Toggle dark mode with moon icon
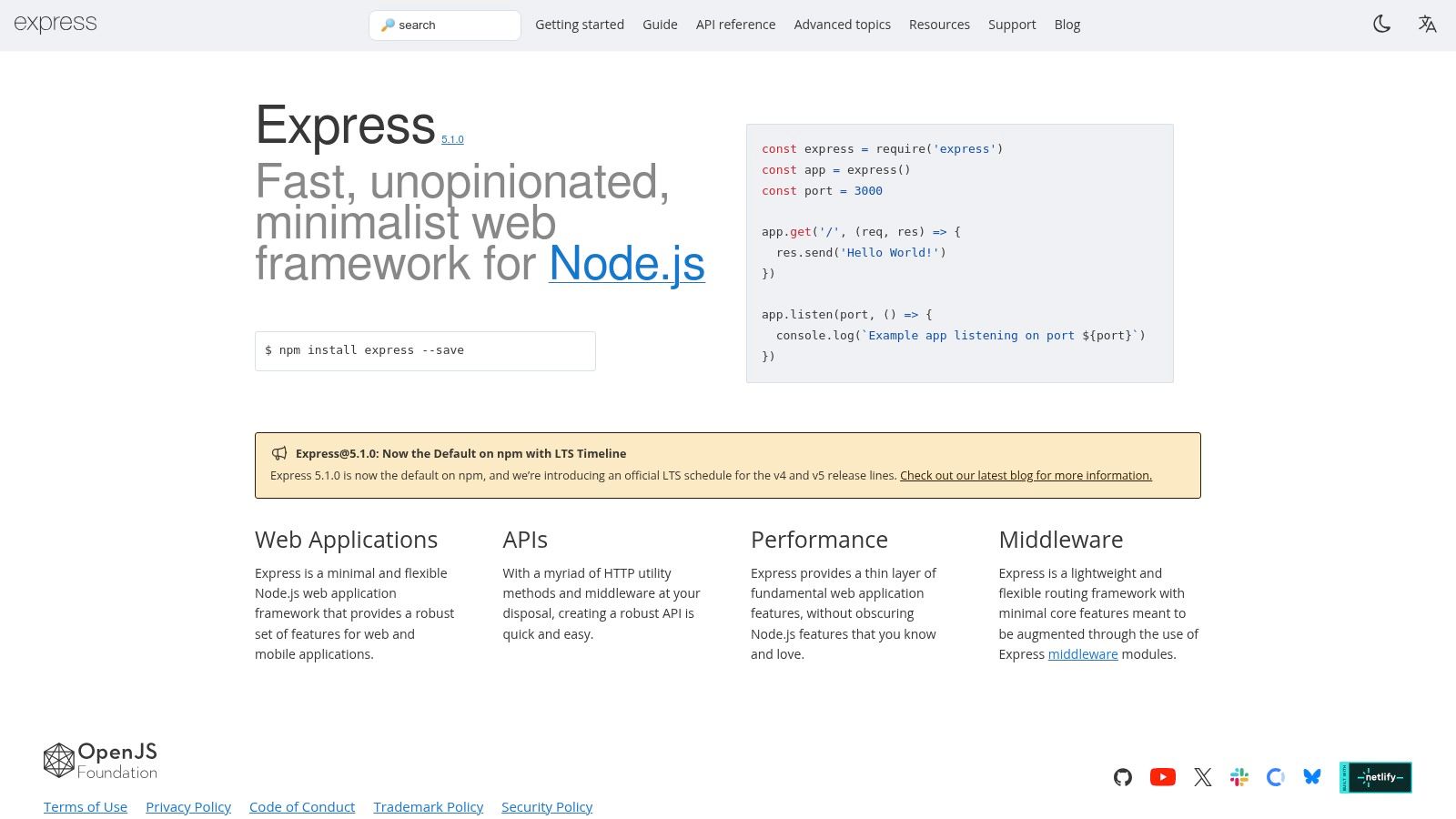 [x=1381, y=25]
